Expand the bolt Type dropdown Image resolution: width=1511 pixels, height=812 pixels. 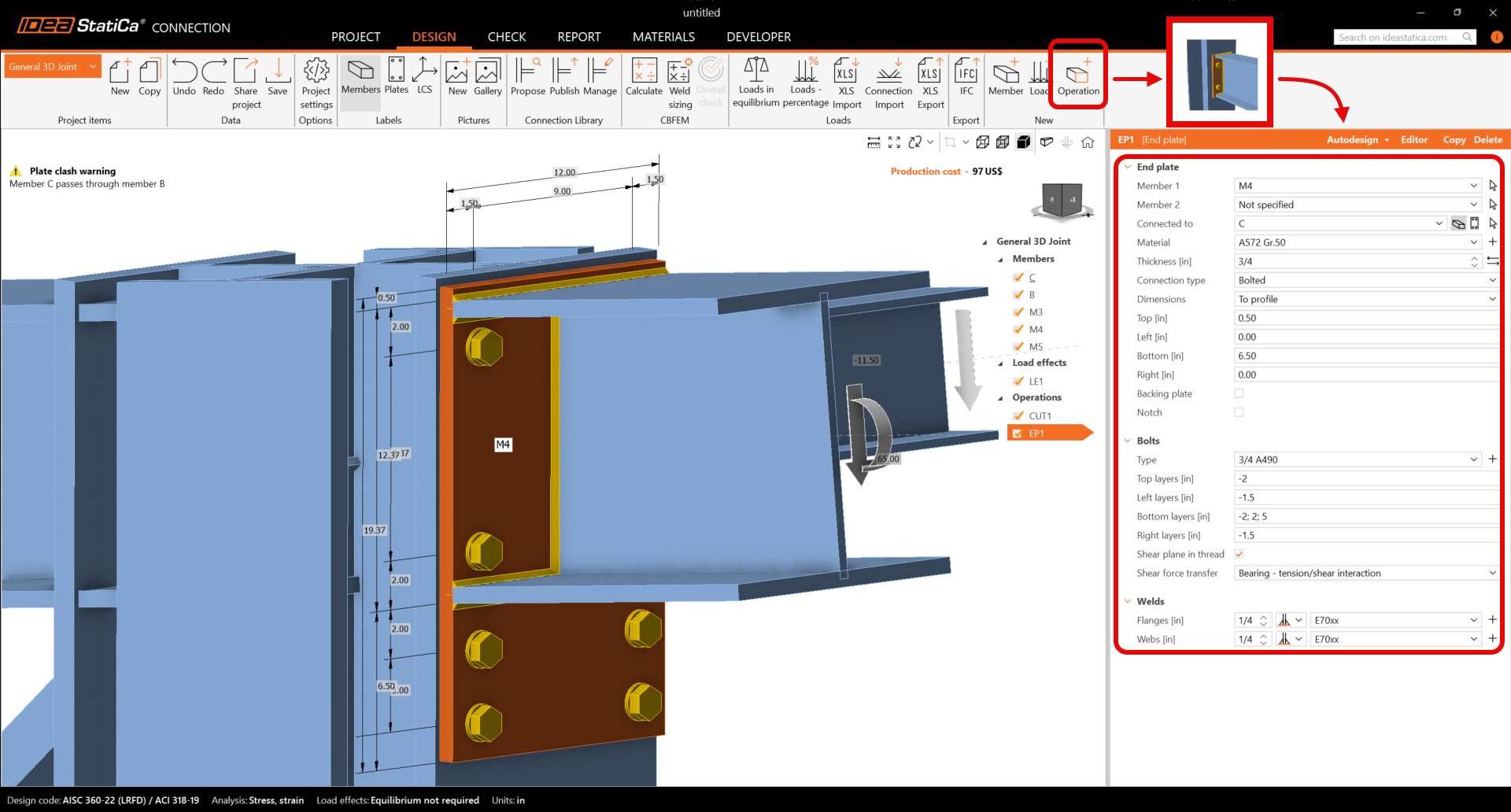point(1473,460)
